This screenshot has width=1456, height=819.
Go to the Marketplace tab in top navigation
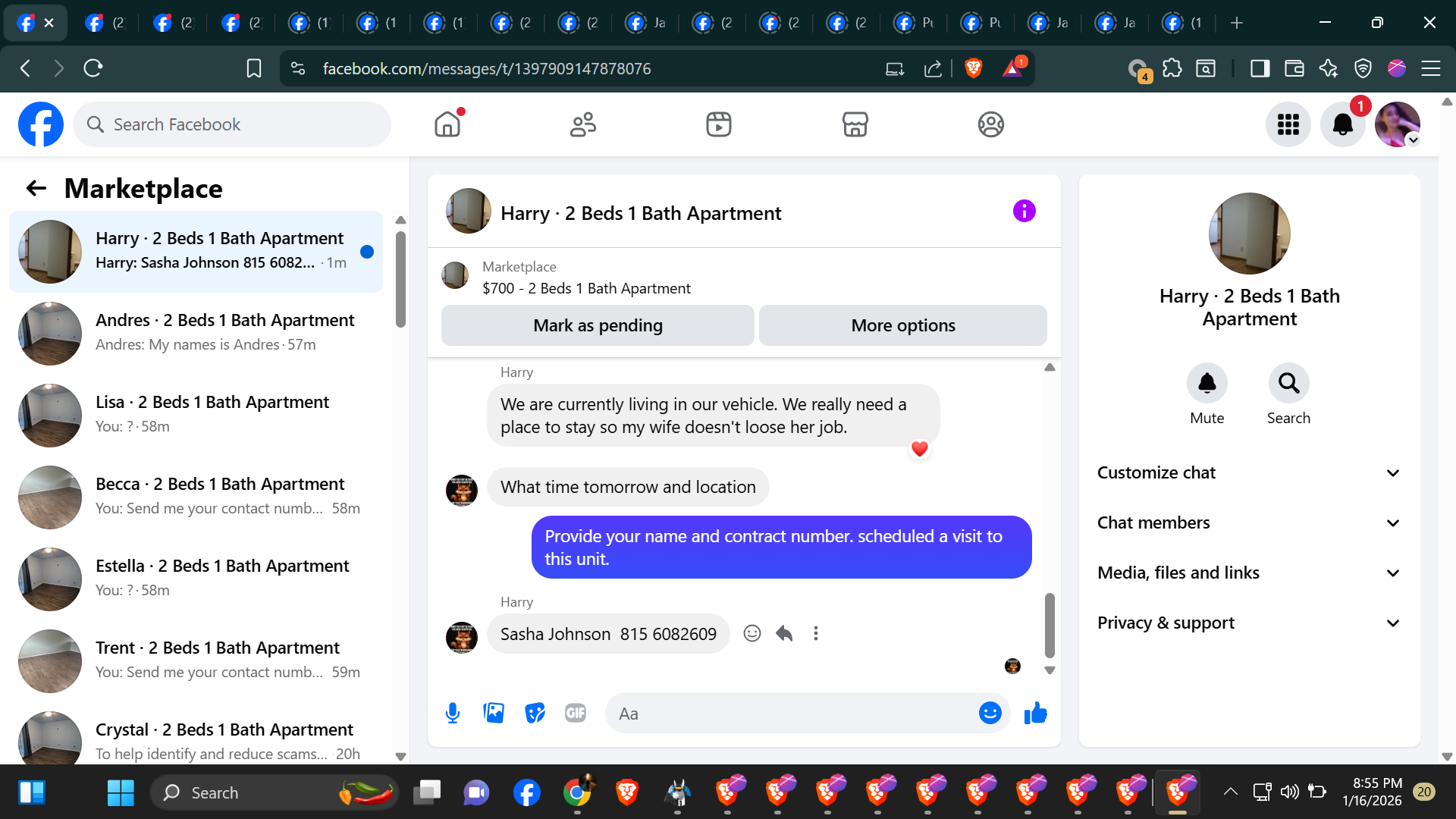[855, 124]
